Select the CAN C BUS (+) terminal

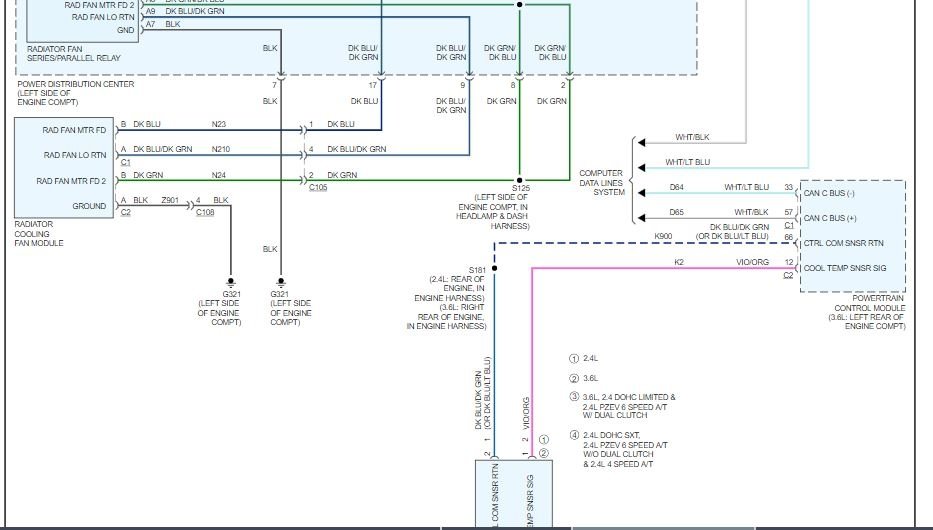[x=830, y=218]
